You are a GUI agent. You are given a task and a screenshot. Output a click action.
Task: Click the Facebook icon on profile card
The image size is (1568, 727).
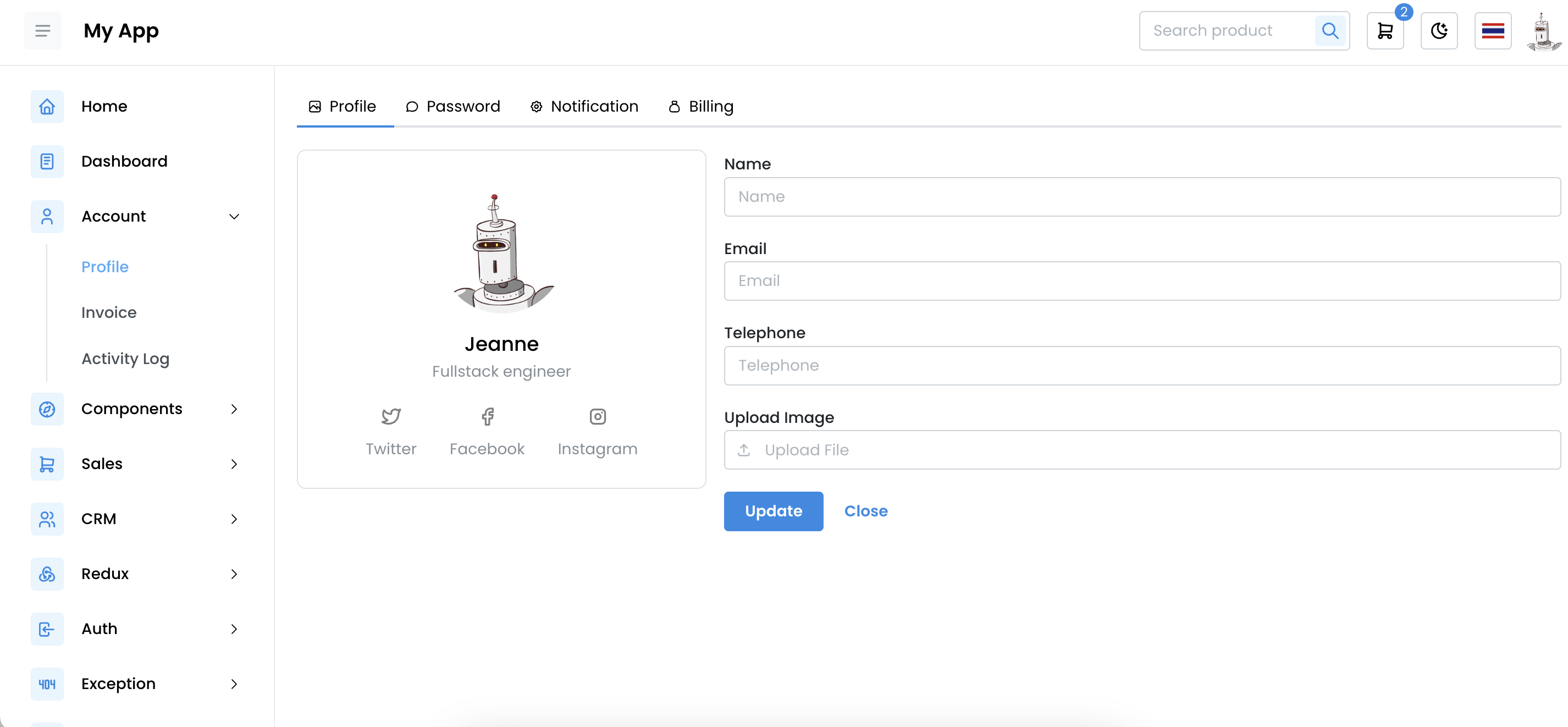pyautogui.click(x=487, y=416)
